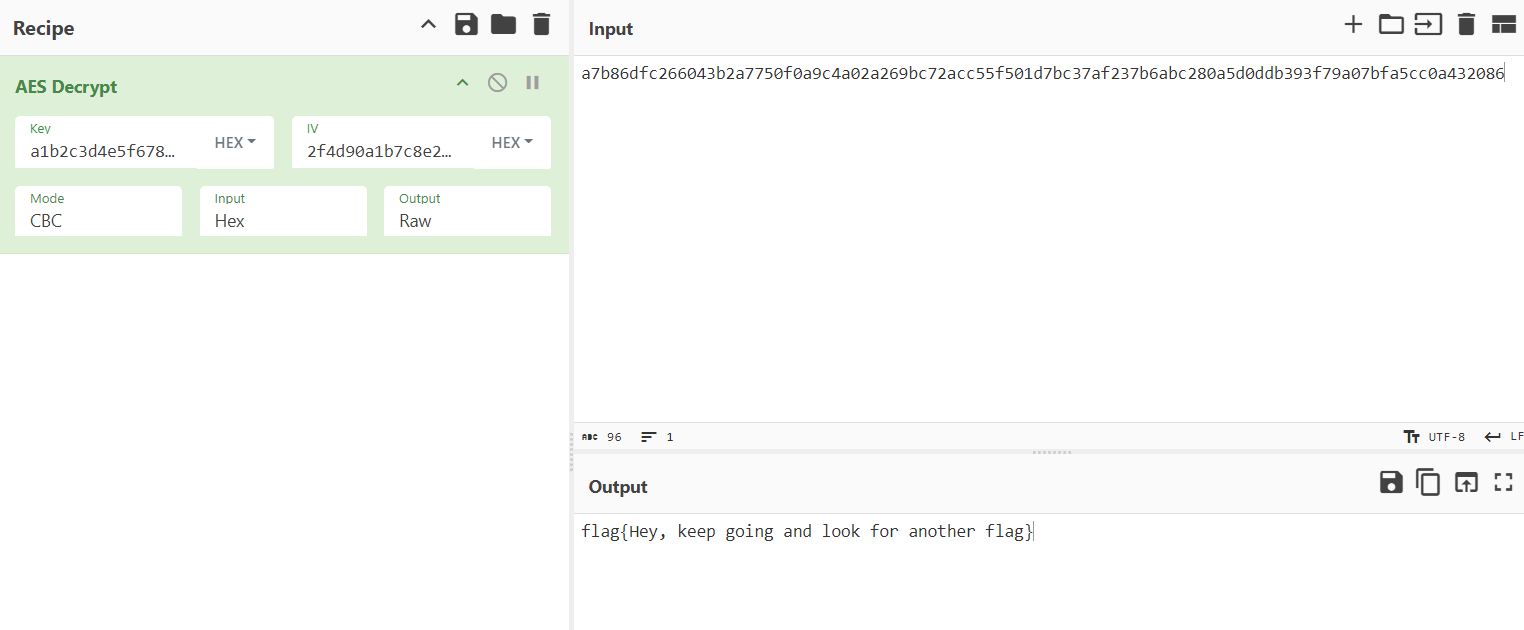Screen dimensions: 1524x630
Task: Clear the recipe with the trash icon
Action: pos(541,25)
